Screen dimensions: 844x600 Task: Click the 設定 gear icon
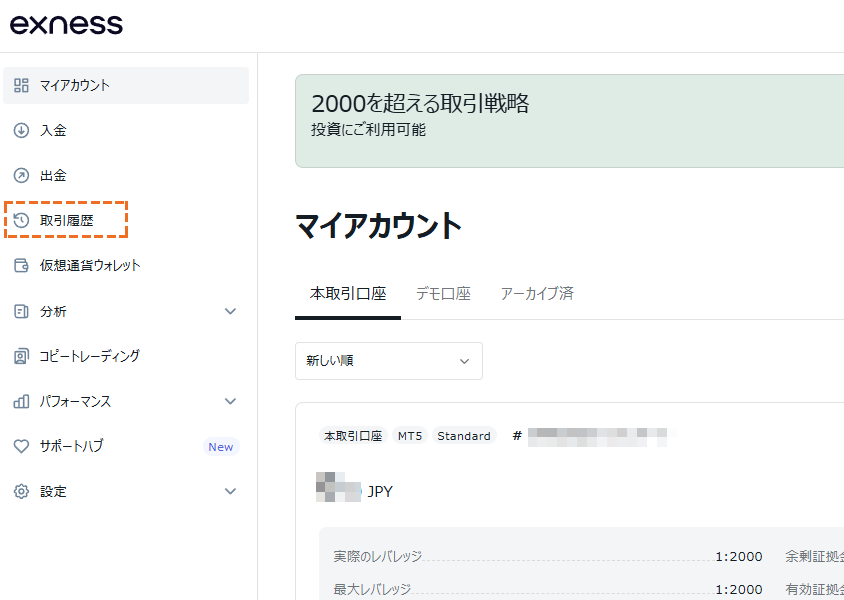click(x=21, y=491)
